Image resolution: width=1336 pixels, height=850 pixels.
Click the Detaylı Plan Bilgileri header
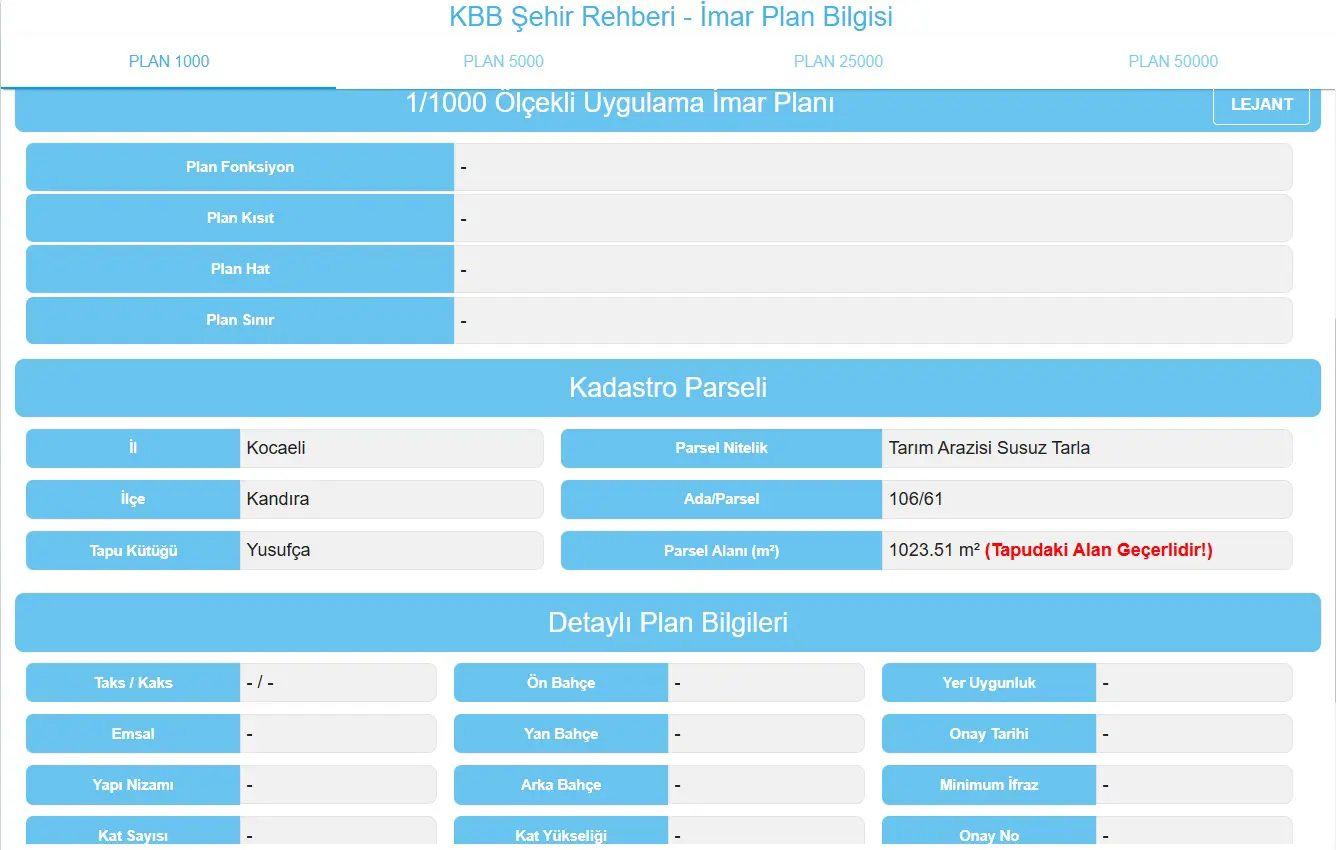point(668,623)
